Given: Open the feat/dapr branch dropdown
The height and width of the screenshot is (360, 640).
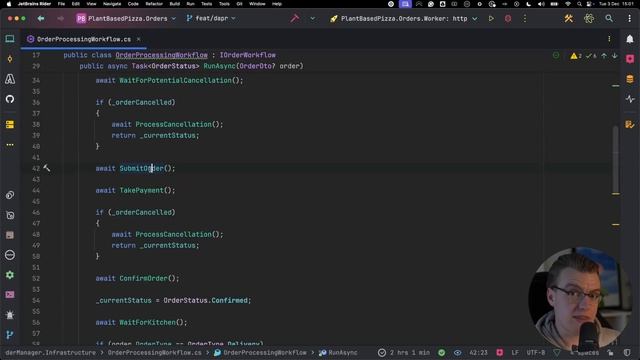Looking at the screenshot, I should point(211,18).
